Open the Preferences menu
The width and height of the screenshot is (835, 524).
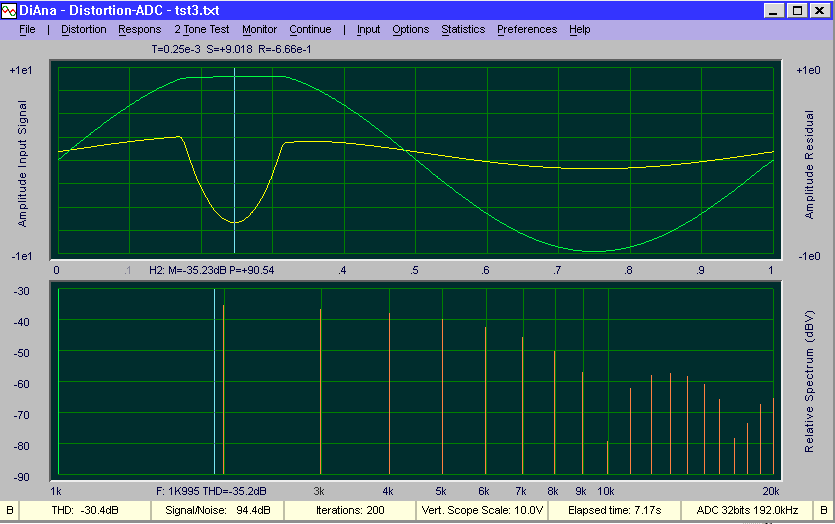[527, 30]
